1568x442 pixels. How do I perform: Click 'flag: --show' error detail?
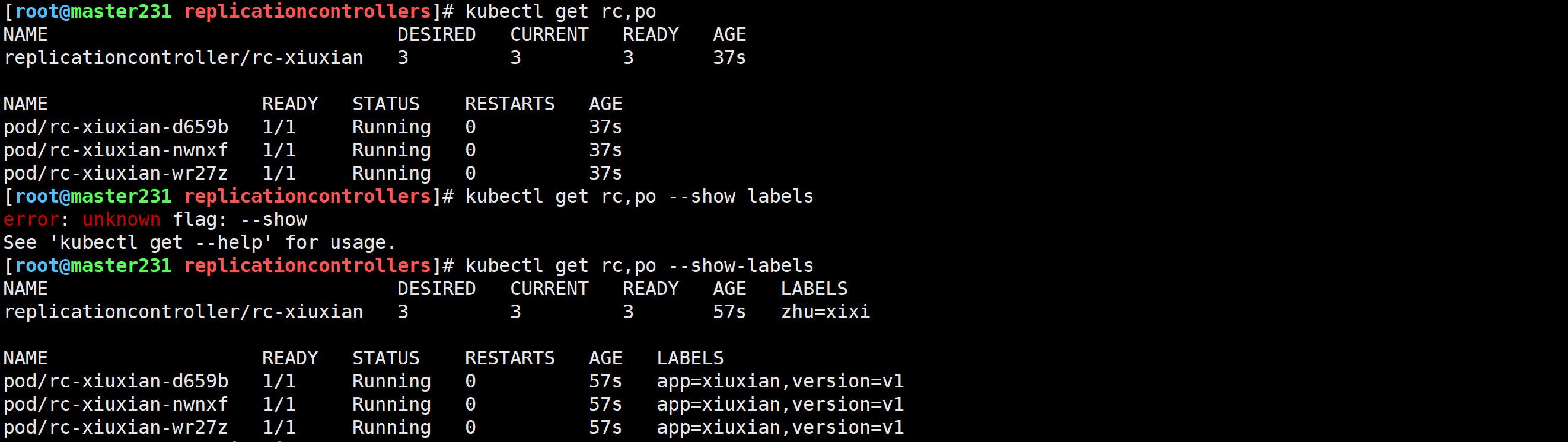240,219
